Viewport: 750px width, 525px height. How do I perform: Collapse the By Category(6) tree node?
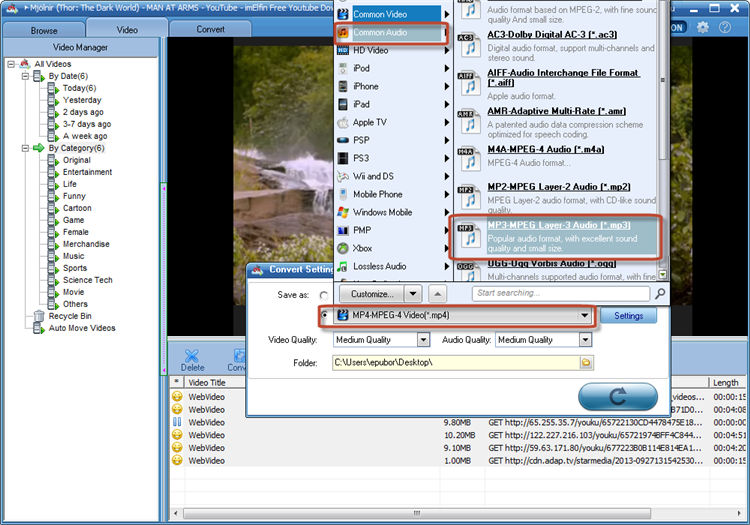(25, 148)
